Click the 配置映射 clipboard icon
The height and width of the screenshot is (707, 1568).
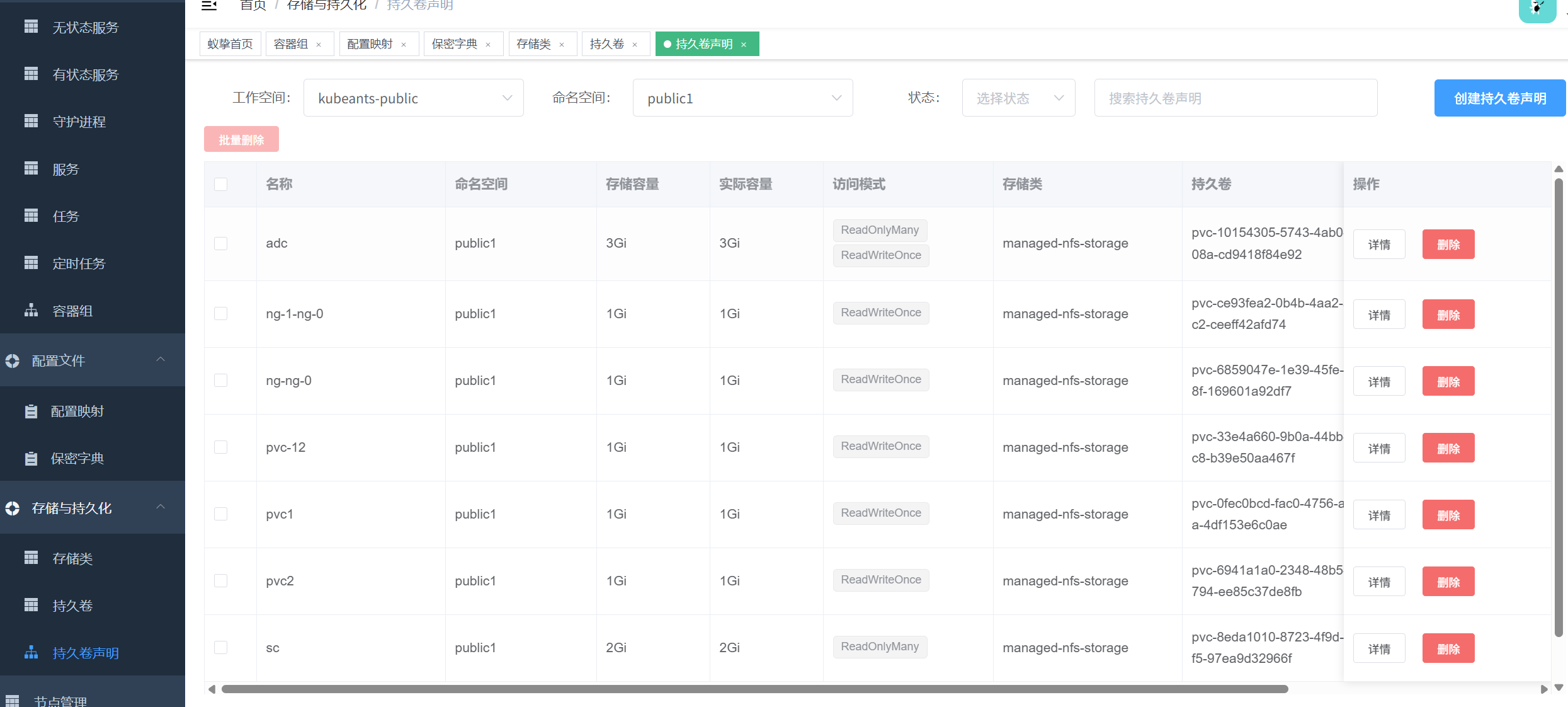coord(31,411)
